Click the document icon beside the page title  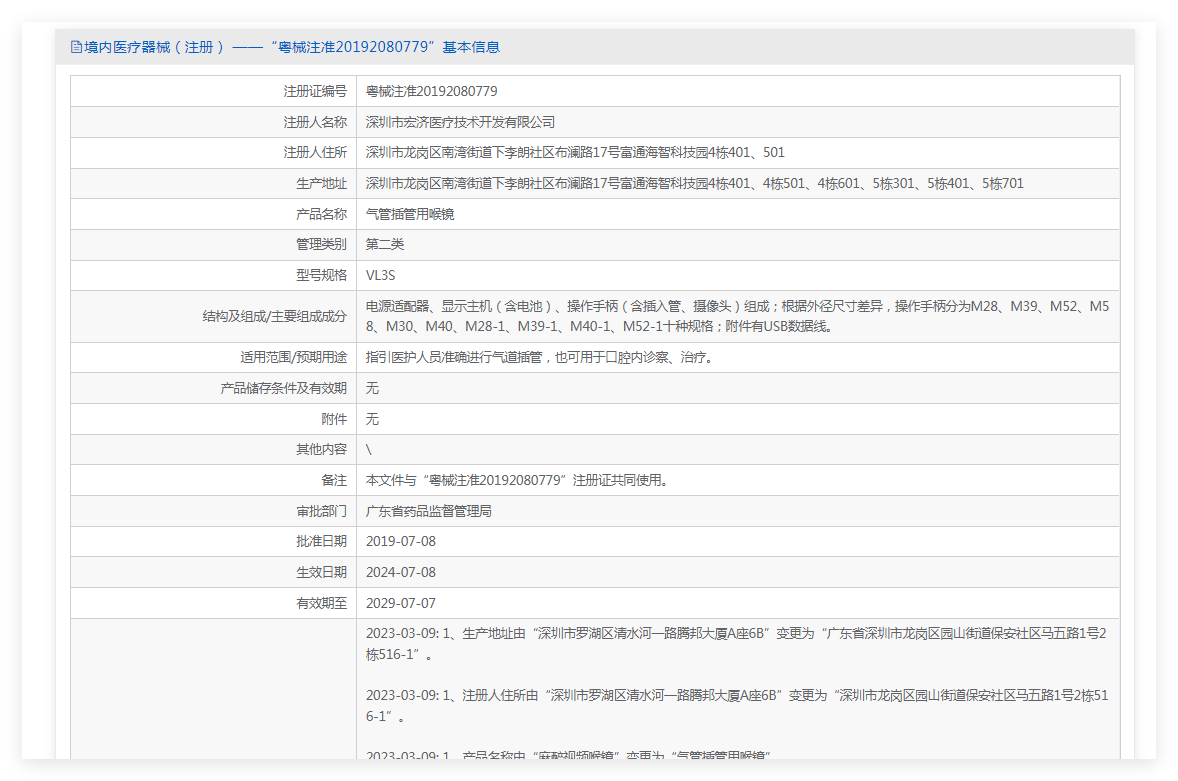point(76,47)
